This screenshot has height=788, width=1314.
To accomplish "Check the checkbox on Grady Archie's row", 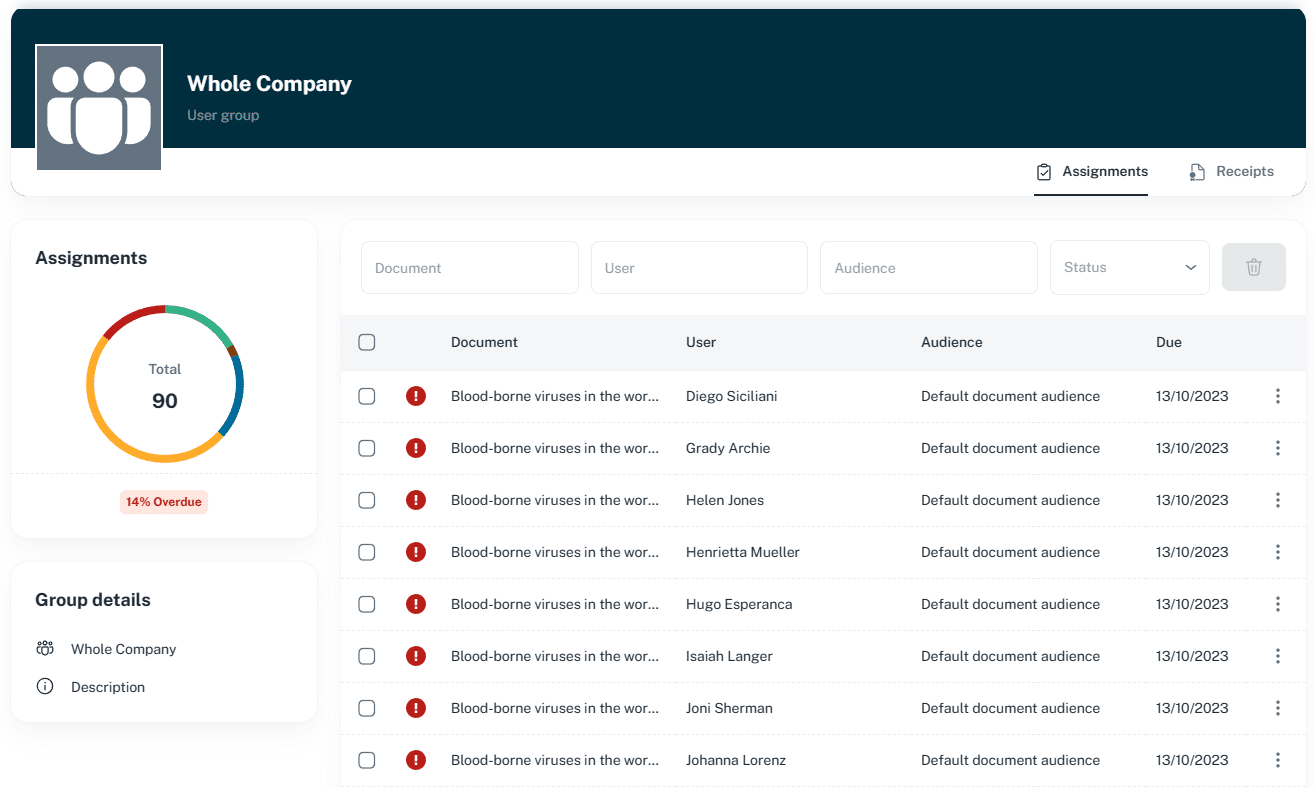I will (x=366, y=448).
